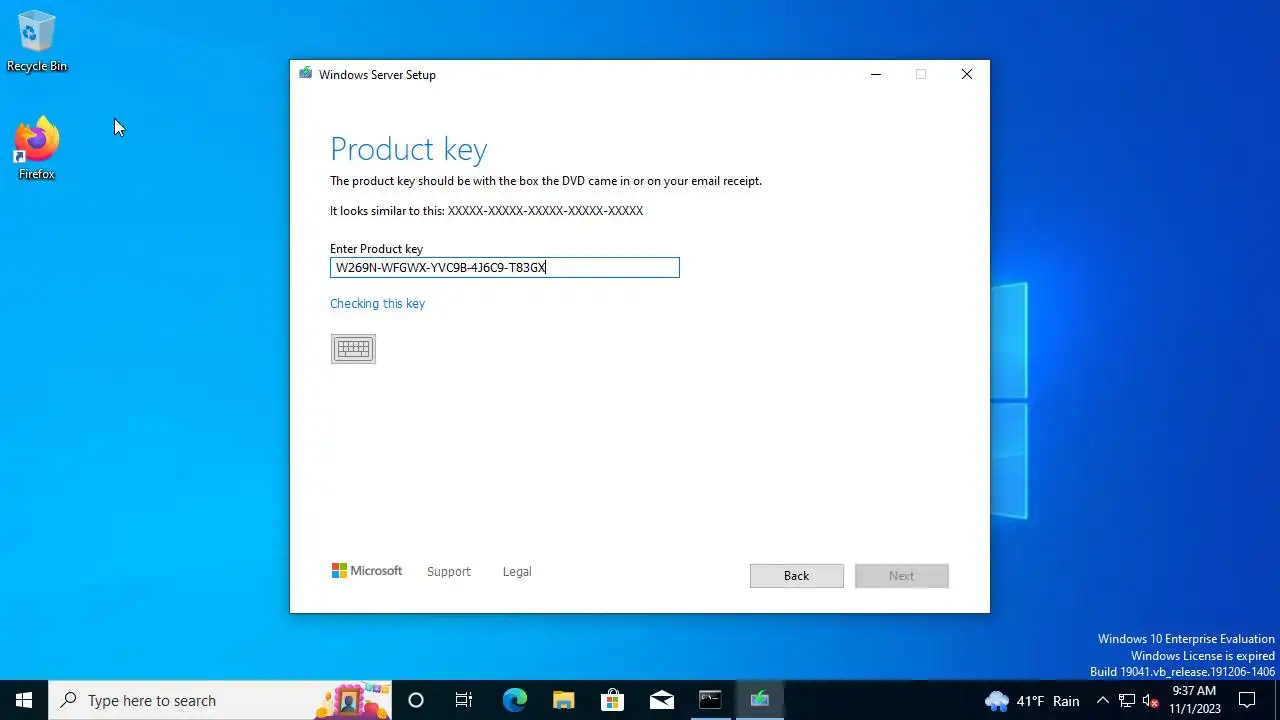Select the Recycle Bin desktop icon
The image size is (1280, 720).
click(x=37, y=42)
